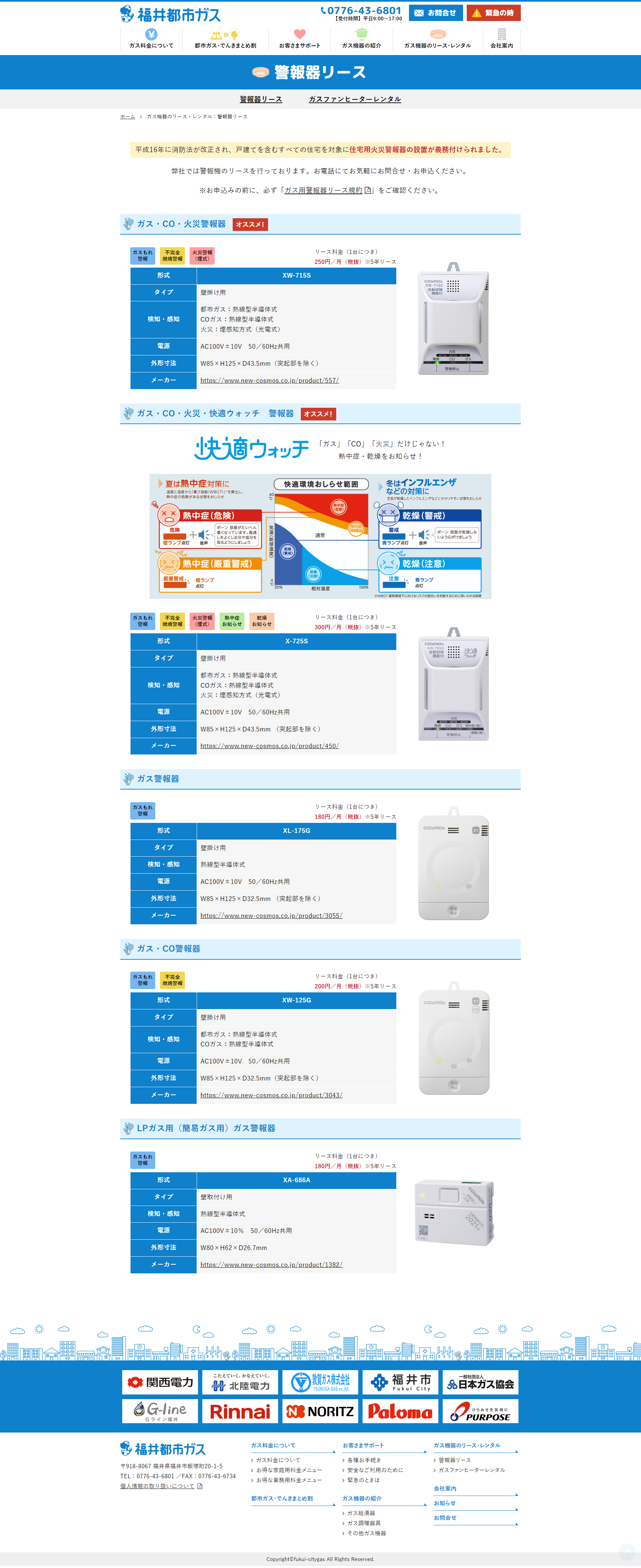Click the 関西電力 partner banner
641x1568 pixels.
160,1382
